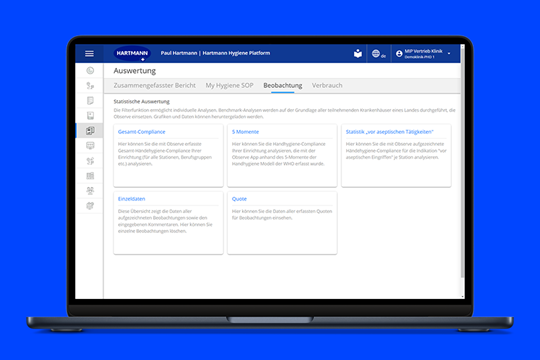Click the page's vertical scrollbar
This screenshot has height=360, width=540.
[462, 162]
